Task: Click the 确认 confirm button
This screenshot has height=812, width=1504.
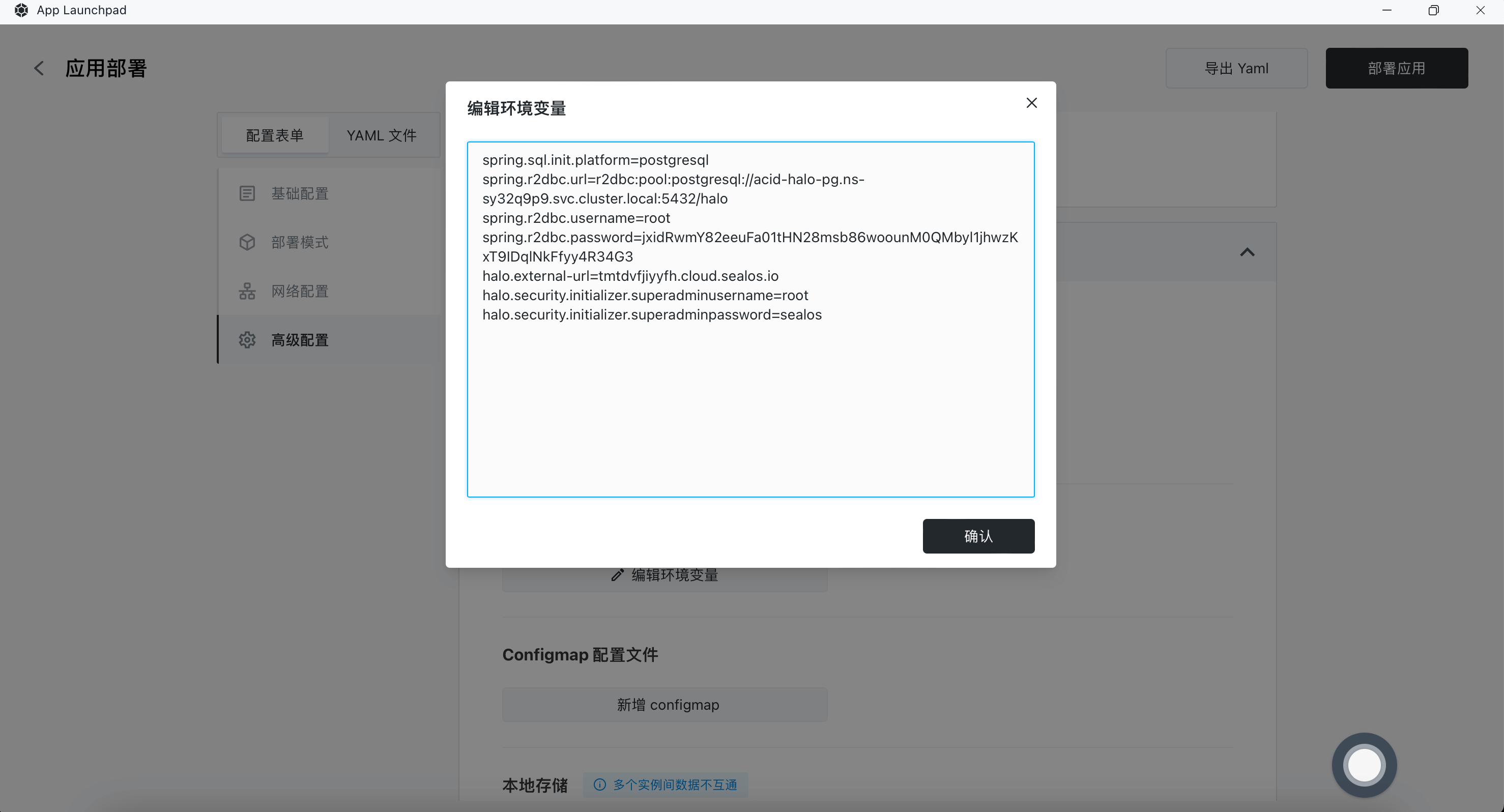Action: (978, 536)
